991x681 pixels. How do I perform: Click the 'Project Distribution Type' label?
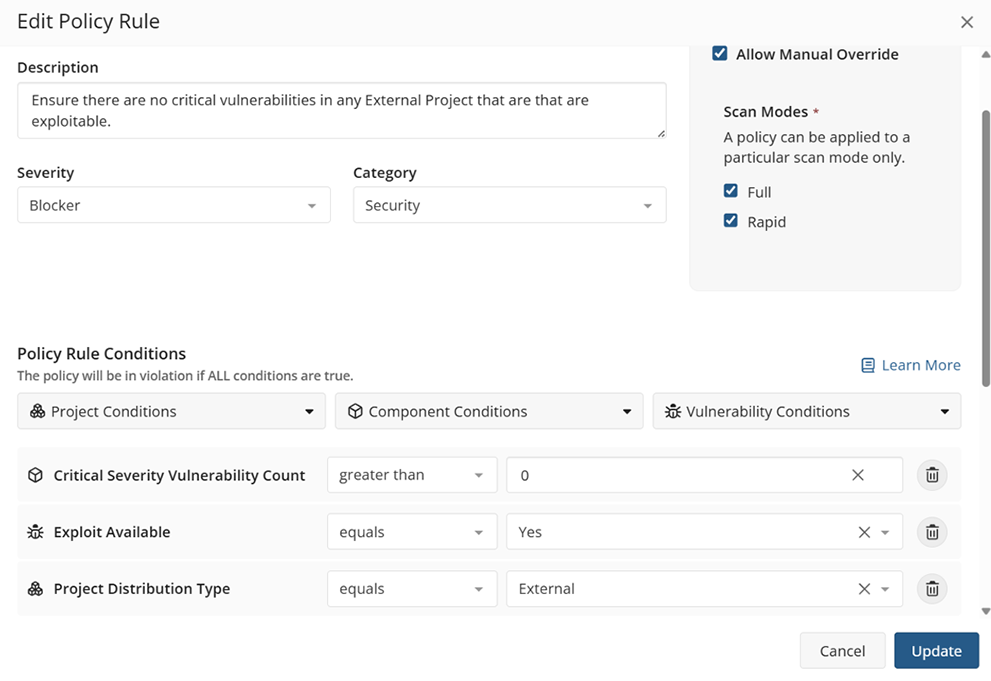(x=142, y=589)
